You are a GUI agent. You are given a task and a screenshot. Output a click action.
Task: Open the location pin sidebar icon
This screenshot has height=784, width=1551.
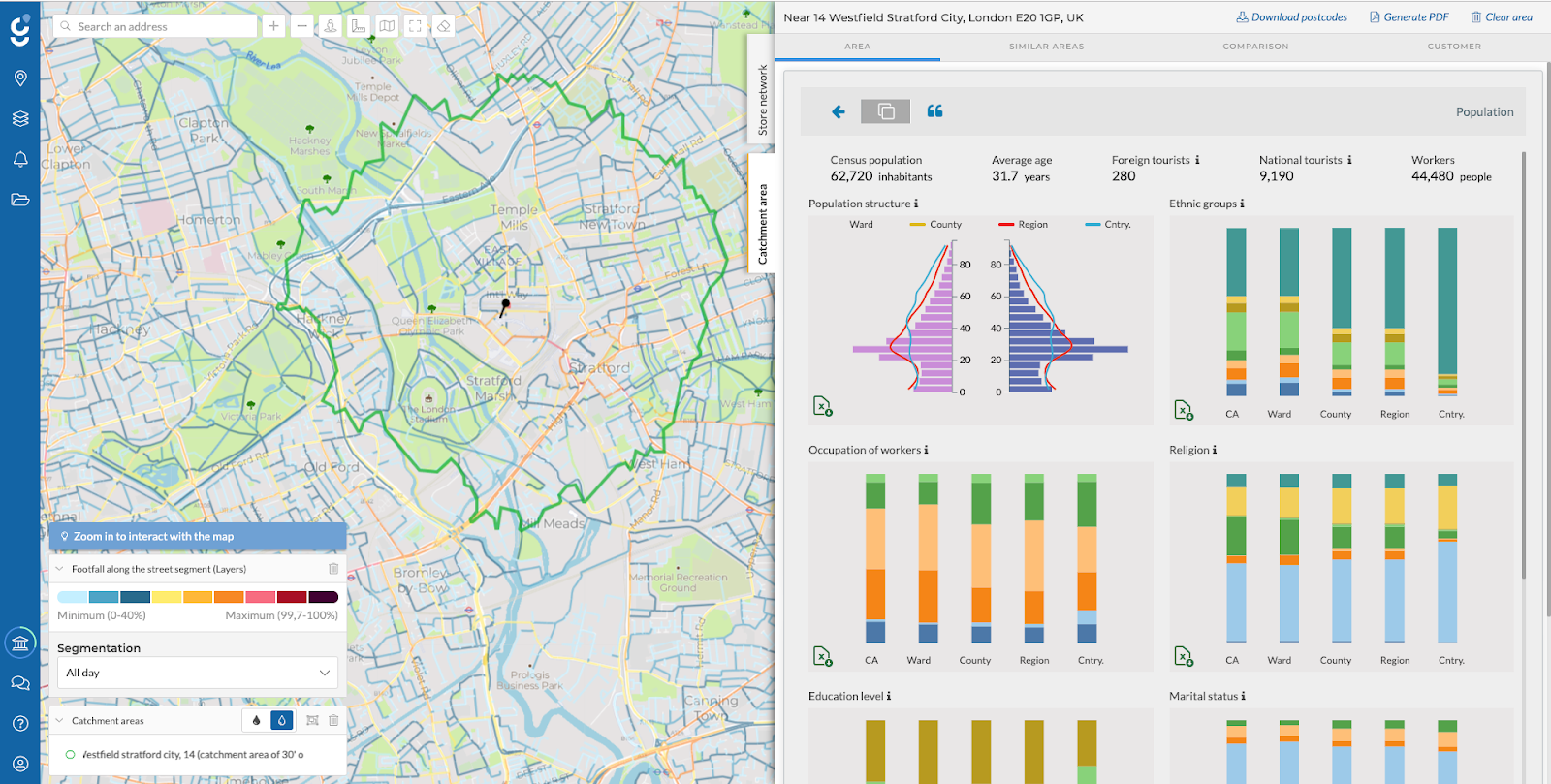(20, 78)
